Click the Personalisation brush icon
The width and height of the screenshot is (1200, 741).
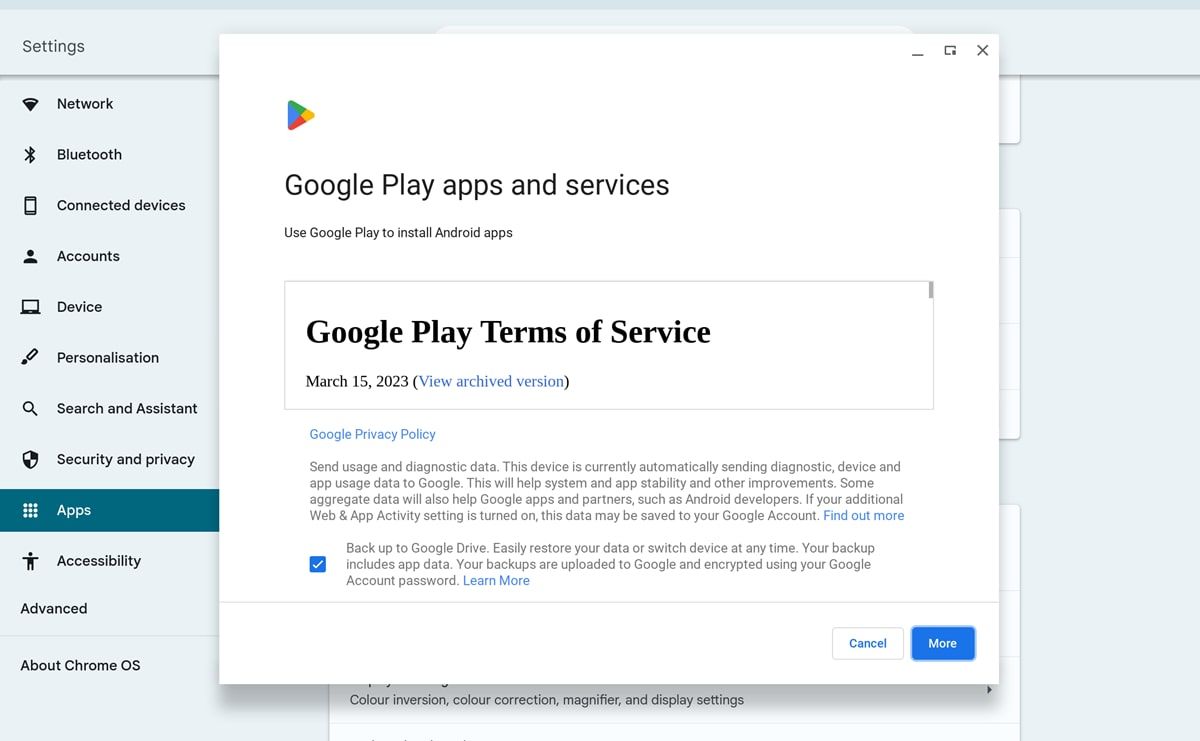(30, 357)
